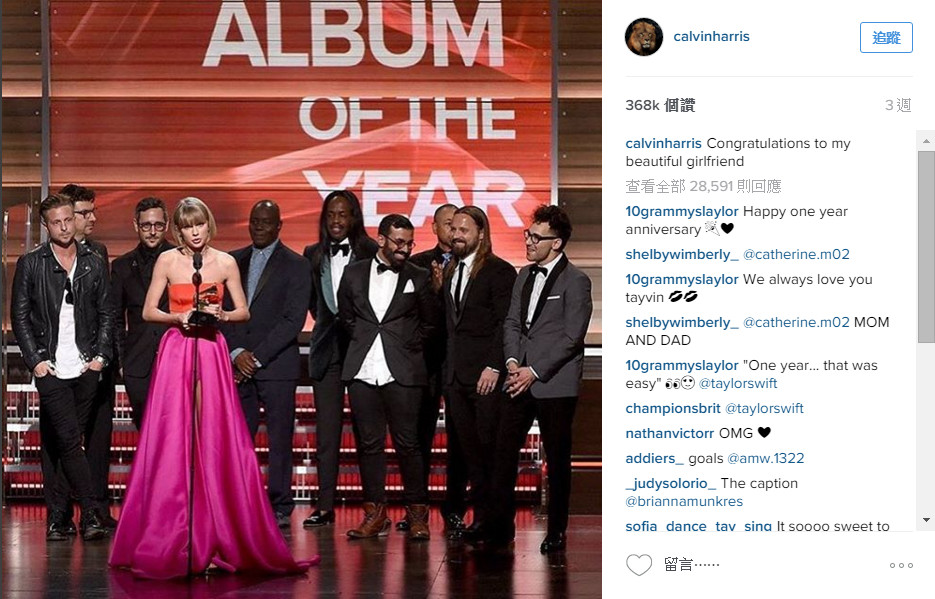Open the Album of the Year photo
This screenshot has height=599, width=935.
(302, 299)
